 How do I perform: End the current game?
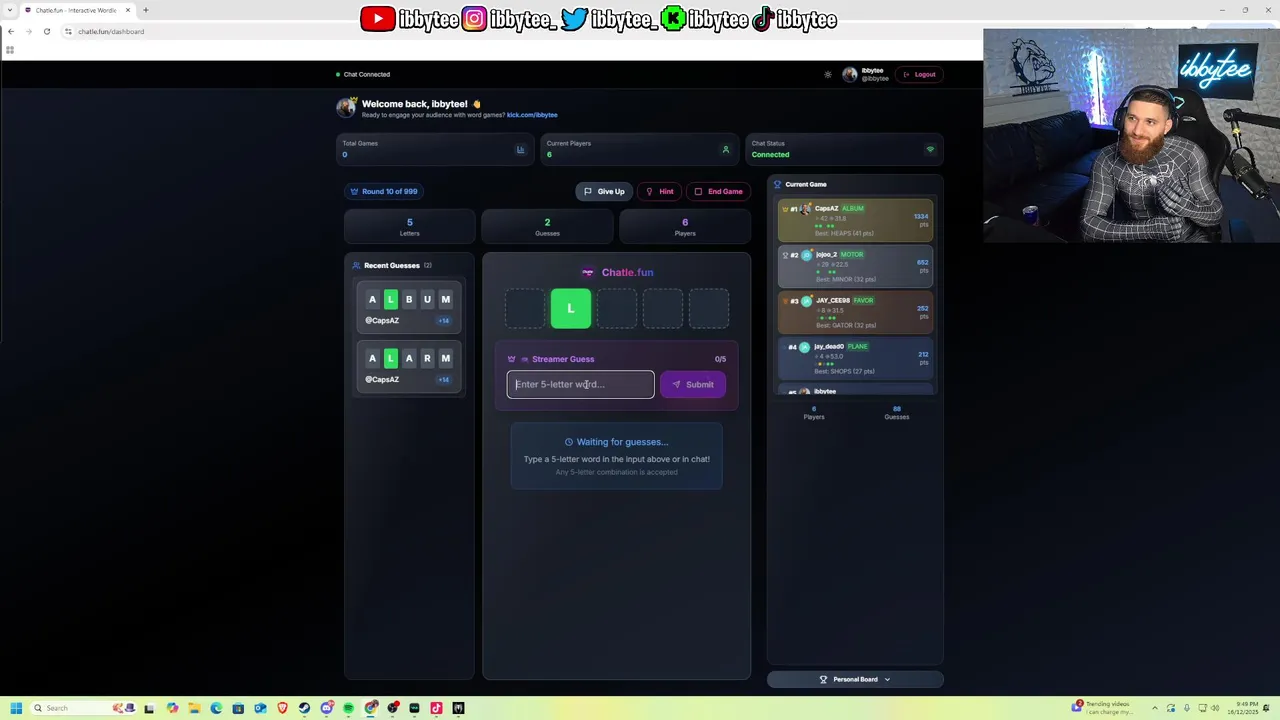click(718, 191)
